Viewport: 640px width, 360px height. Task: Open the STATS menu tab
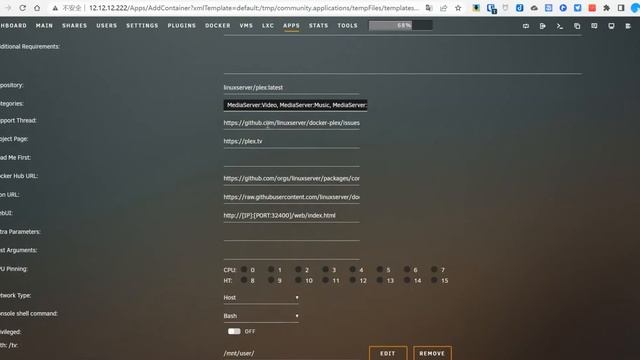click(318, 25)
